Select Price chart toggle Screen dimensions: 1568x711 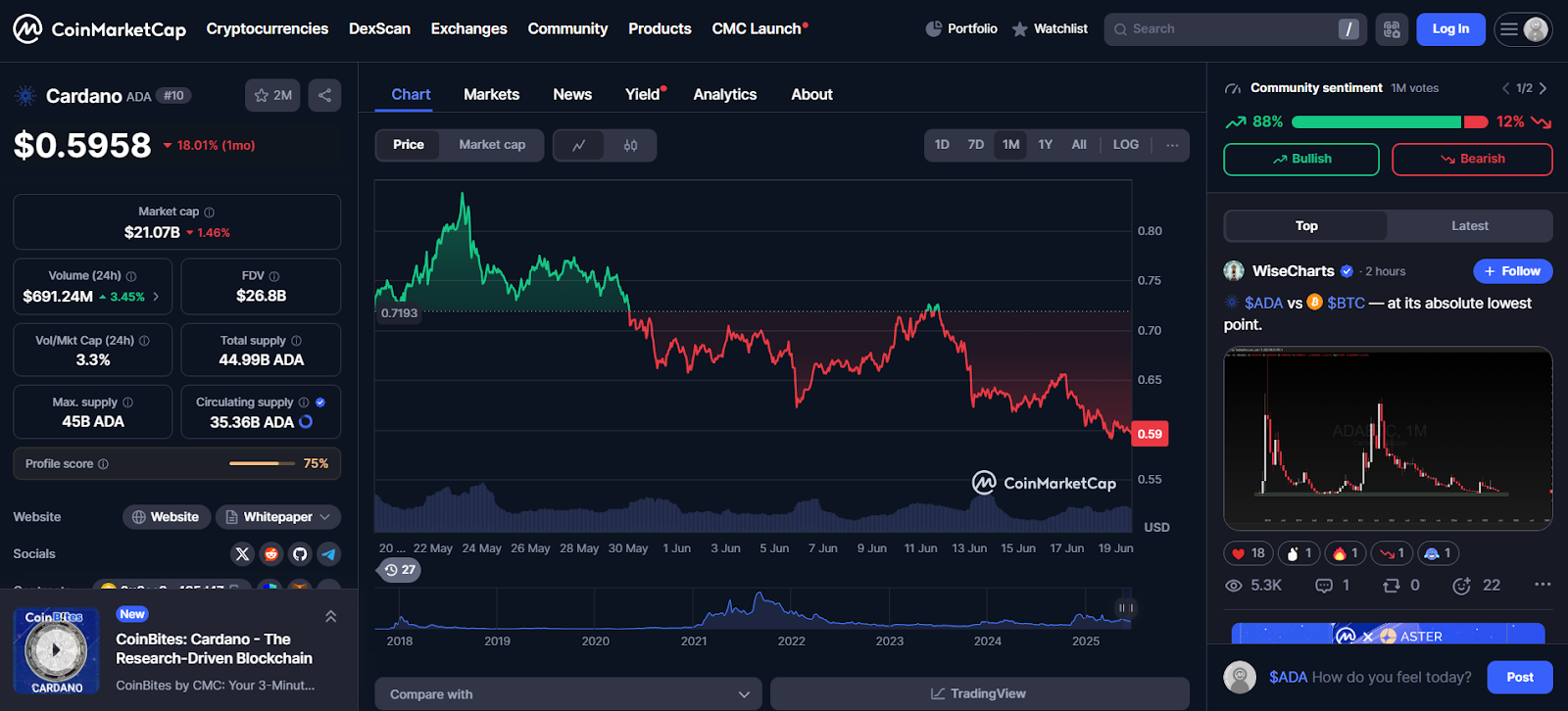409,145
